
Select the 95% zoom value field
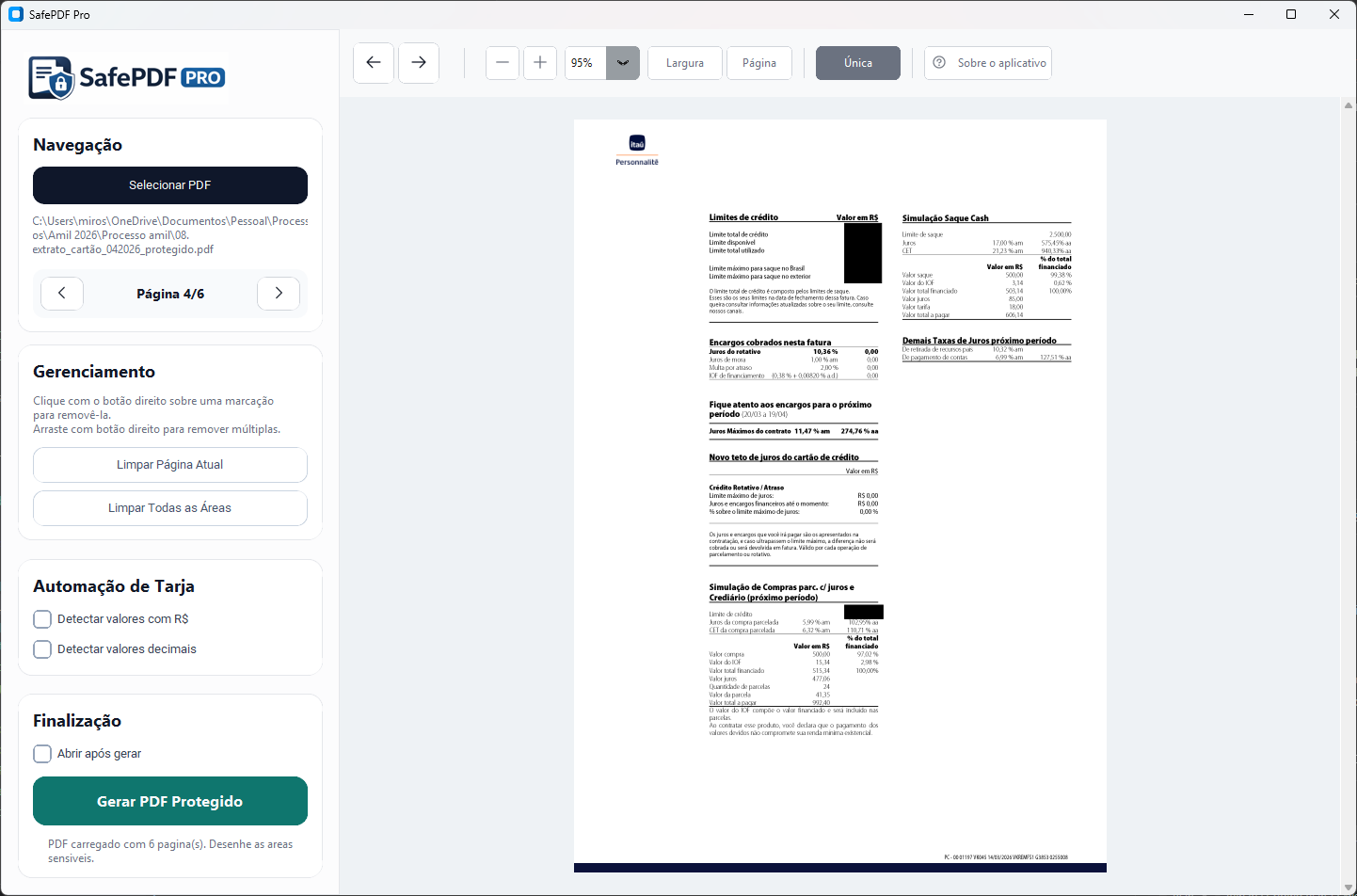point(583,63)
